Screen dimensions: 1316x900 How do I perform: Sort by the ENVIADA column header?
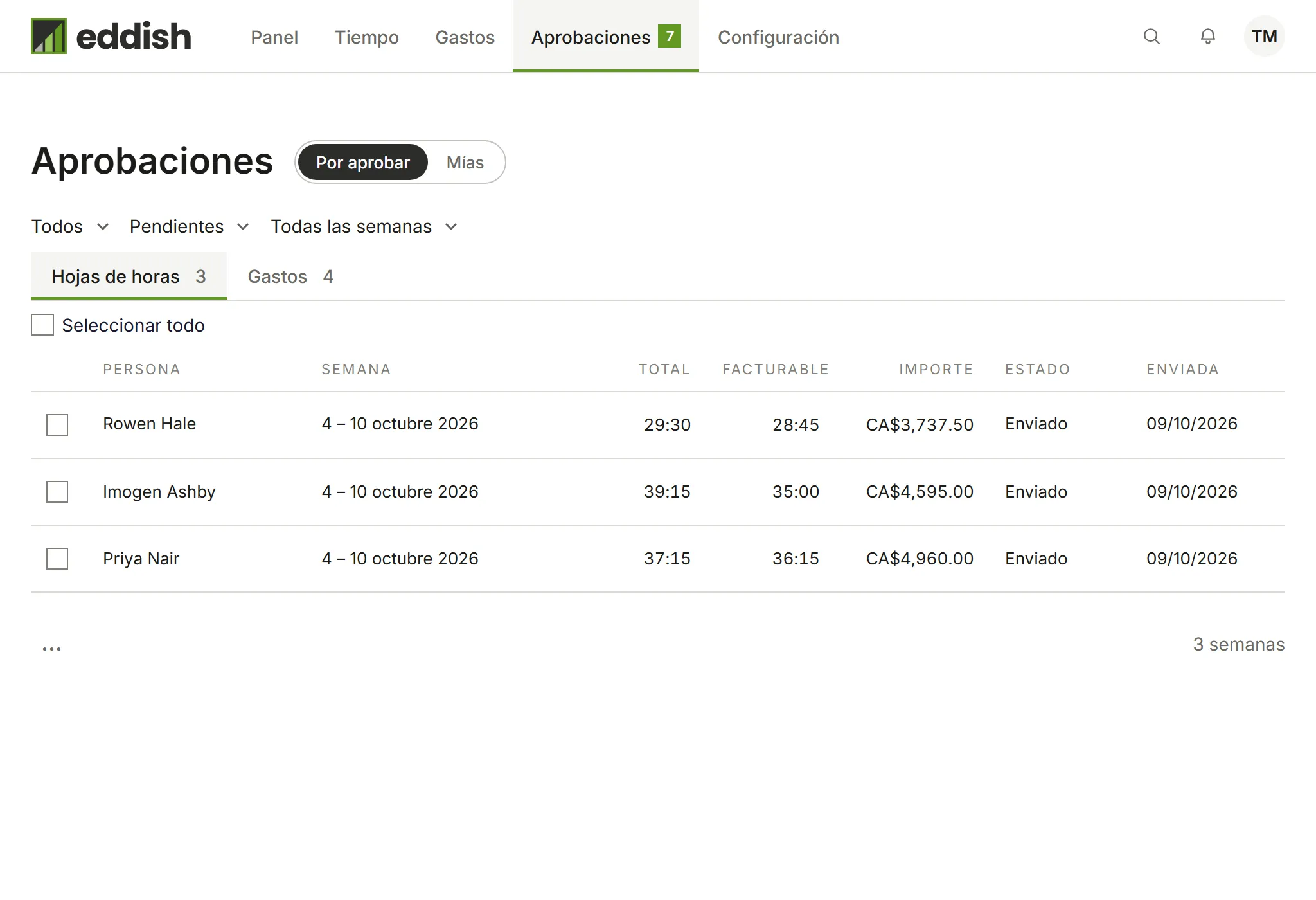click(1183, 369)
